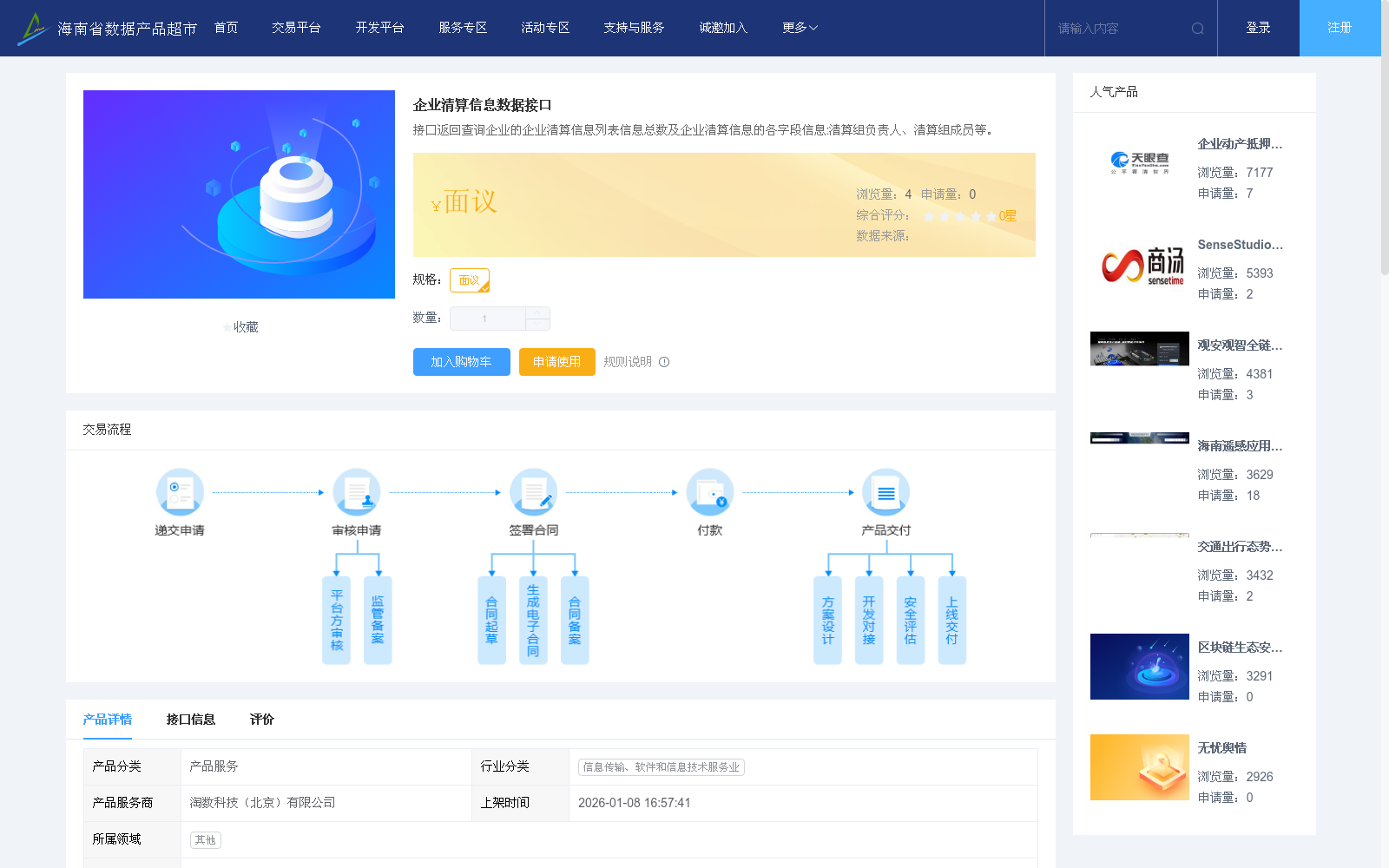The height and width of the screenshot is (868, 1389).
Task: Focus the 请输入内容 search field
Action: coord(1120,29)
